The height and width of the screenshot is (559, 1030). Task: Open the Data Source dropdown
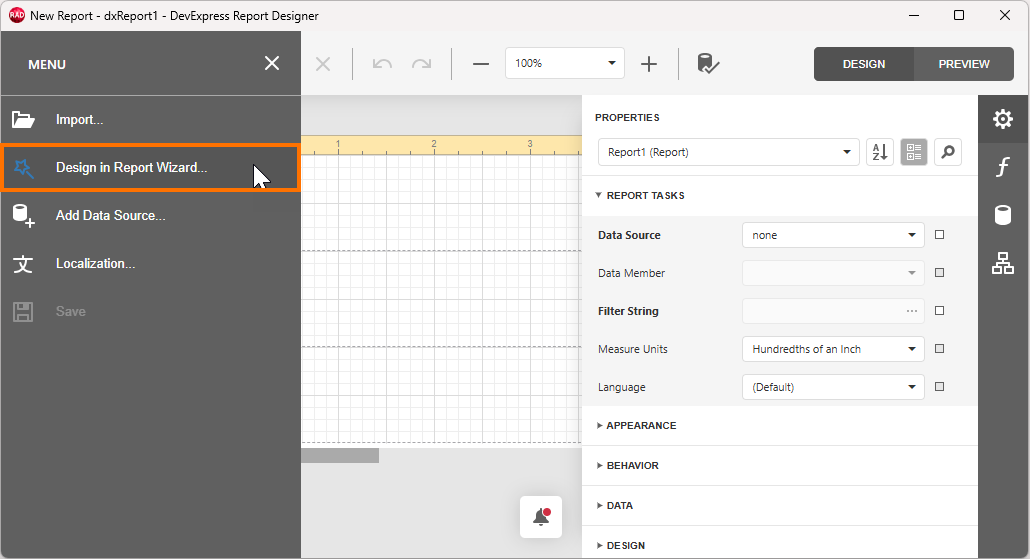pos(833,235)
